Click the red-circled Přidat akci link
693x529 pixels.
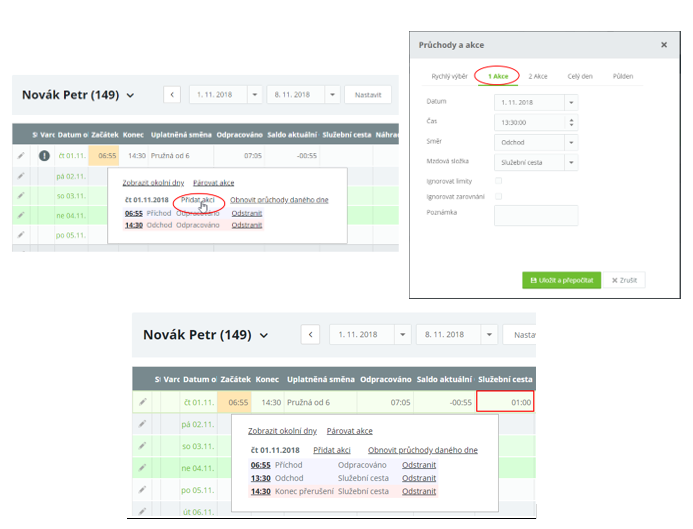coord(197,199)
